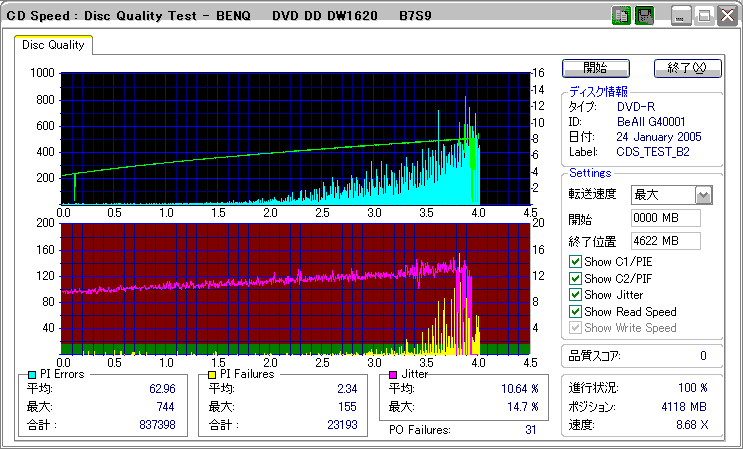The image size is (743, 449).
Task: Click the magenta Jitter legend square
Action: 393,374
